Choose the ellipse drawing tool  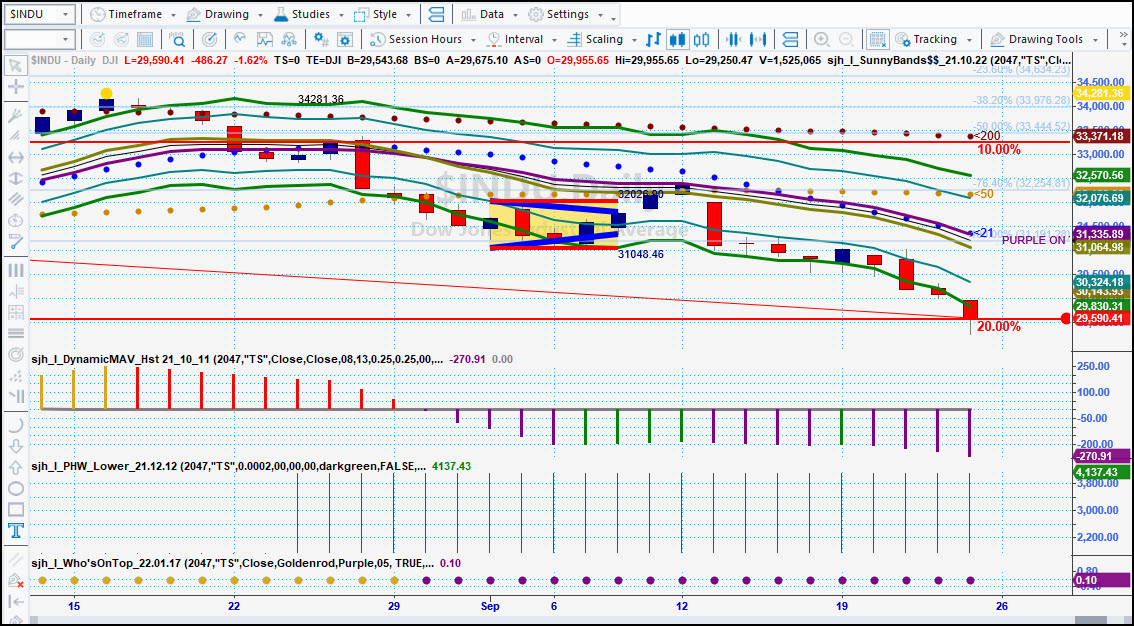(x=15, y=489)
